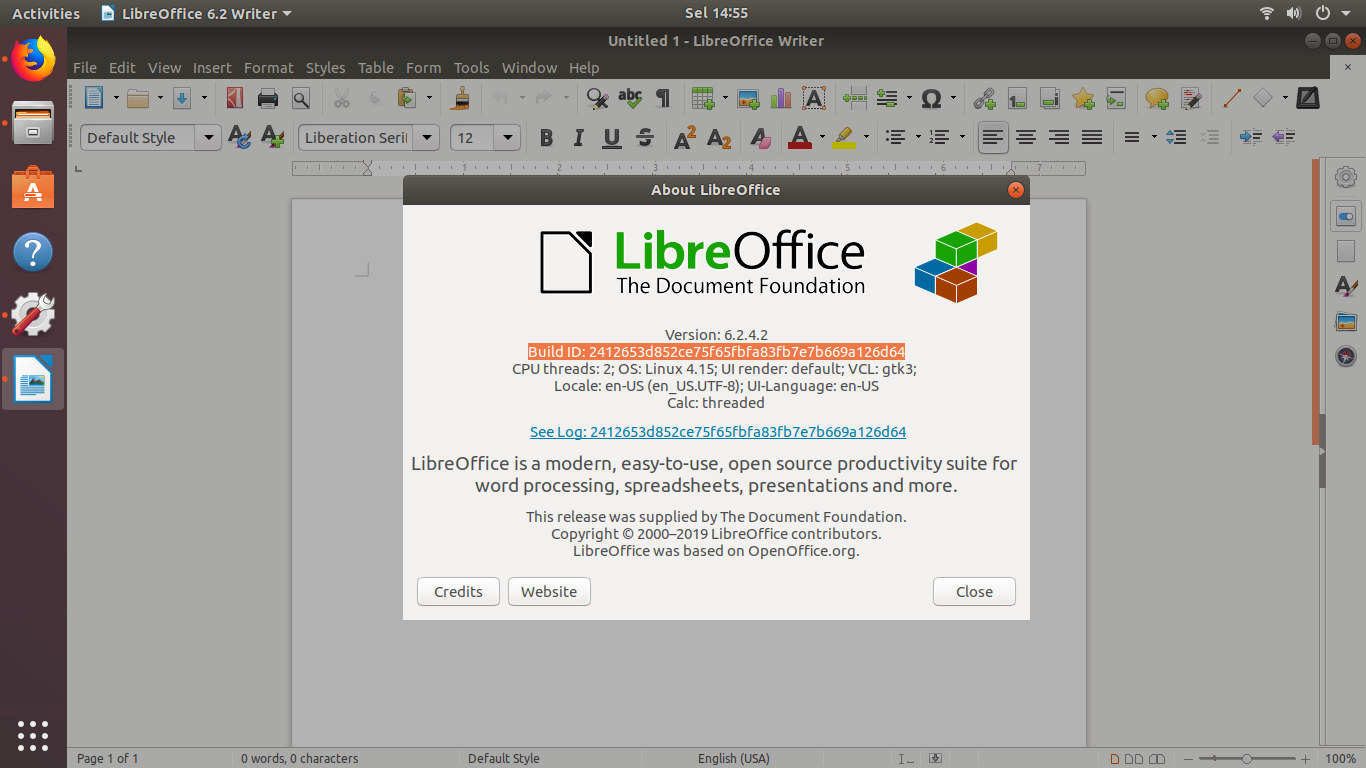Toggle Print Preview icon
This screenshot has height=768, width=1366.
300,98
